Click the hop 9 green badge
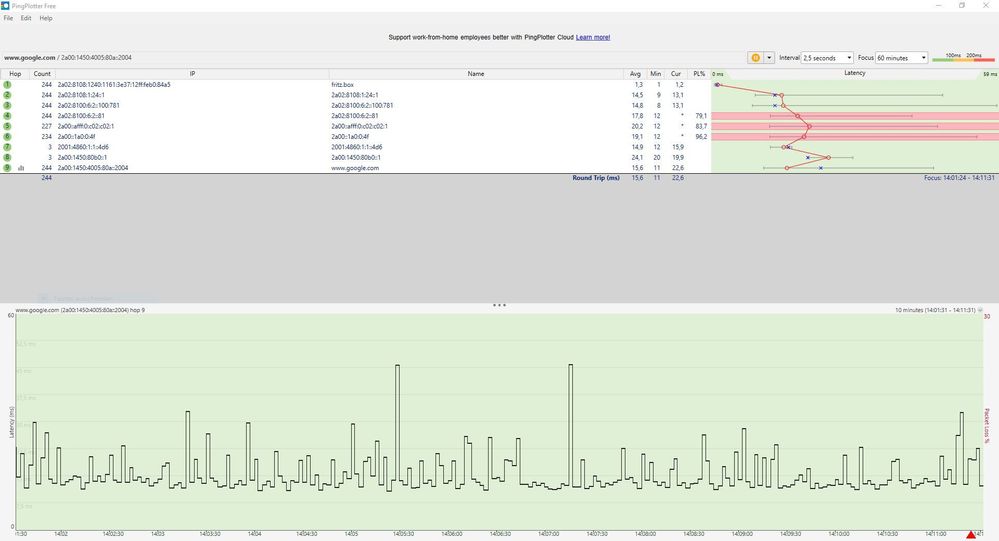 (x=7, y=168)
